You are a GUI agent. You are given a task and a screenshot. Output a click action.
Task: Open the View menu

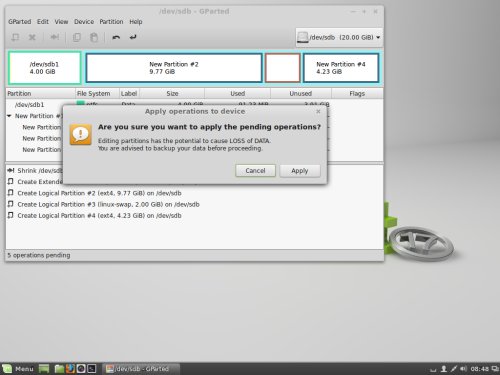click(61, 22)
